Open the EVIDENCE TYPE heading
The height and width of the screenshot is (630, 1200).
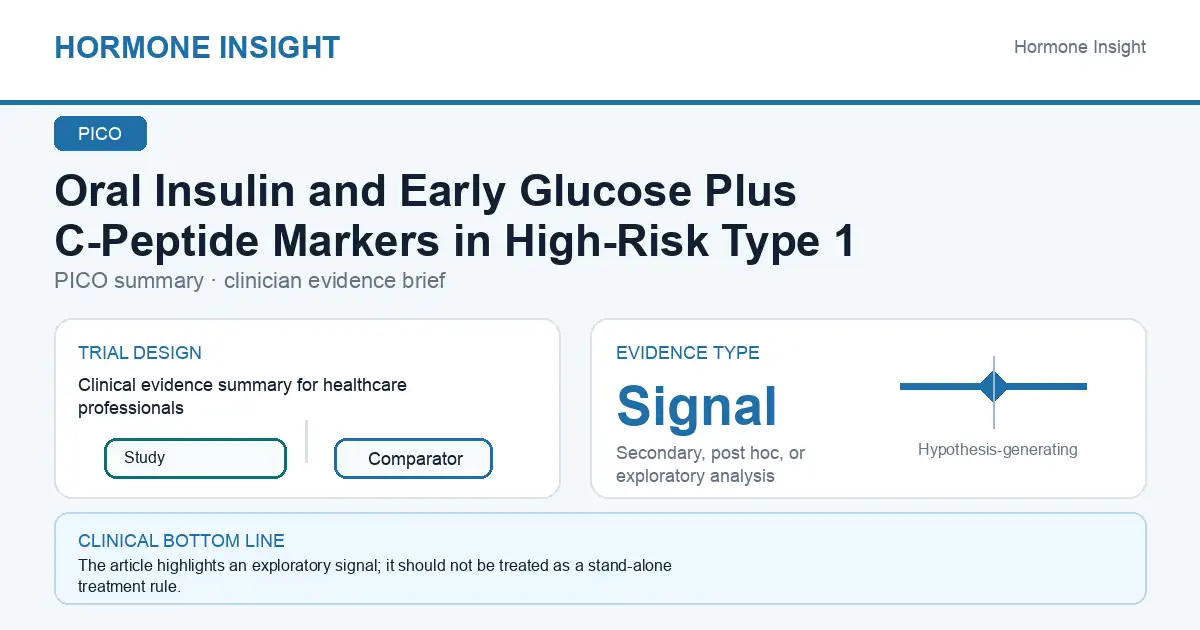coord(688,353)
